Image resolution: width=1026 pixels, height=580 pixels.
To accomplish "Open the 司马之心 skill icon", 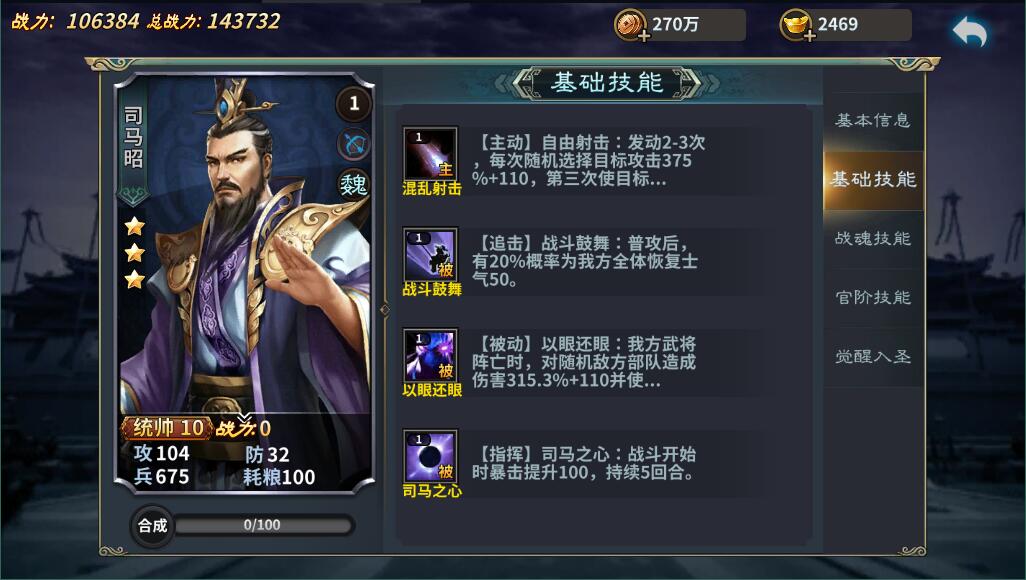I will coord(430,456).
